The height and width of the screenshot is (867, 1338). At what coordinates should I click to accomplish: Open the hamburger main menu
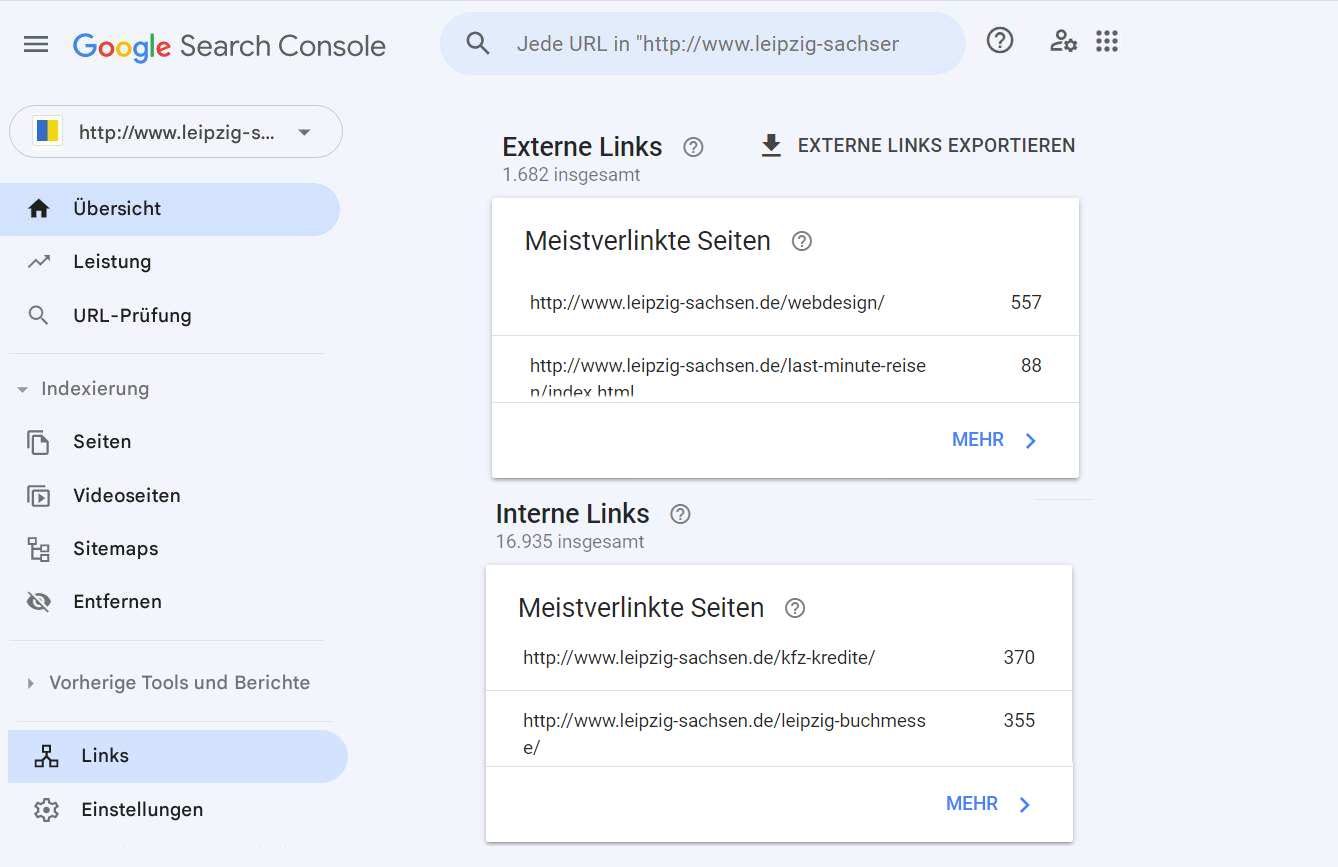pos(36,45)
